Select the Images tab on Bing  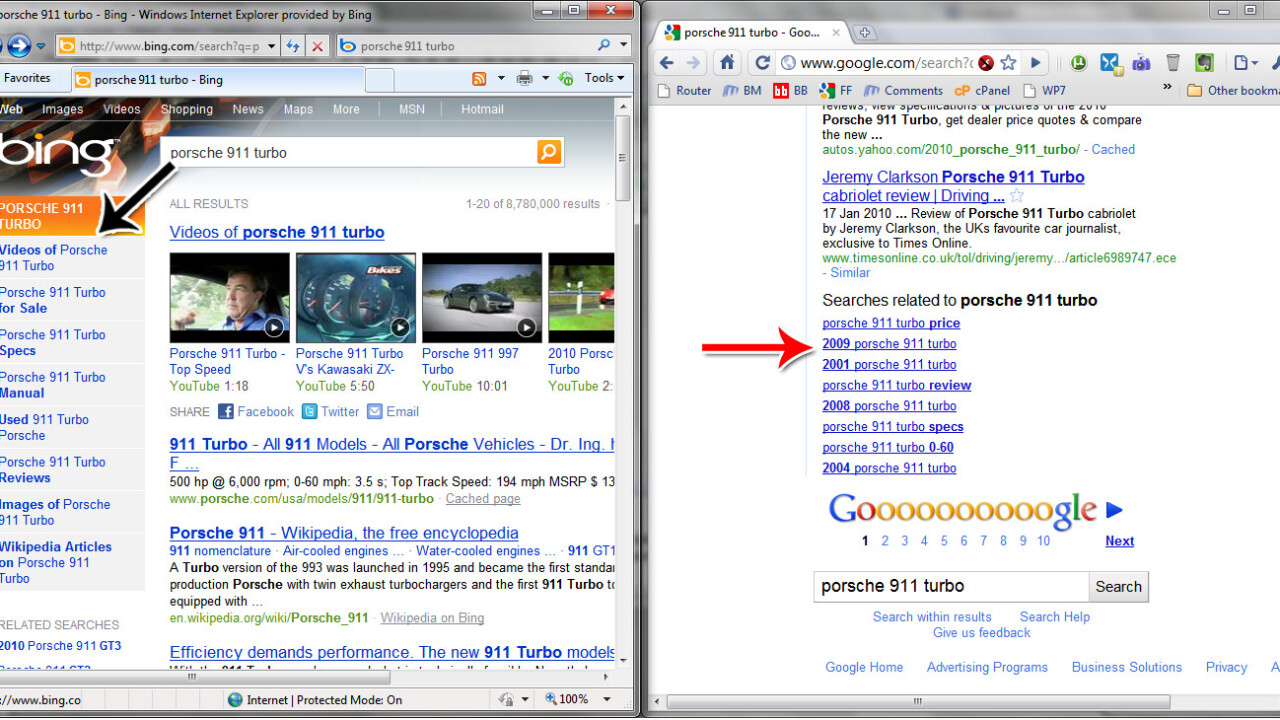[x=62, y=109]
